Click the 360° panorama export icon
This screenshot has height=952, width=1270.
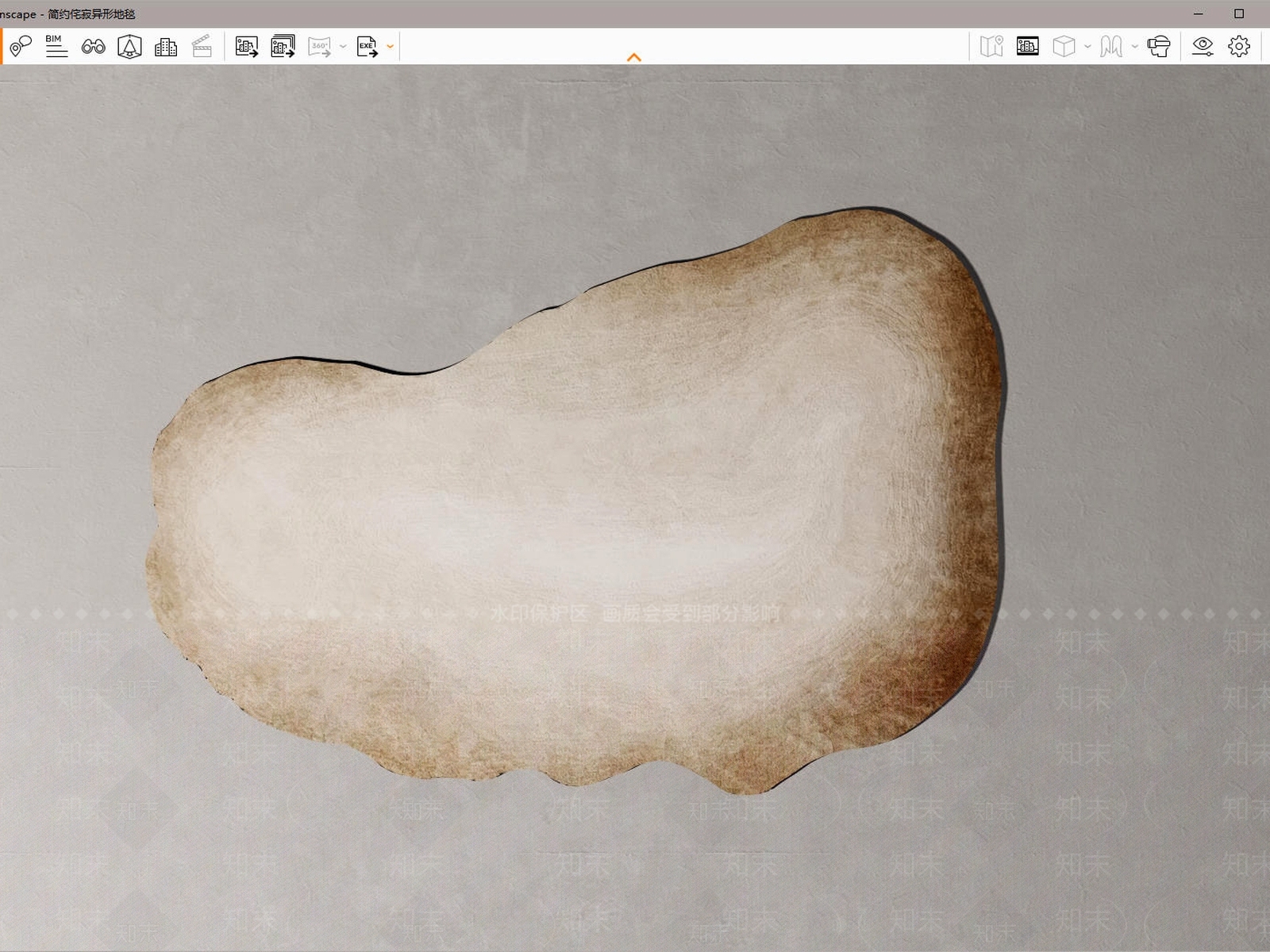tap(319, 47)
